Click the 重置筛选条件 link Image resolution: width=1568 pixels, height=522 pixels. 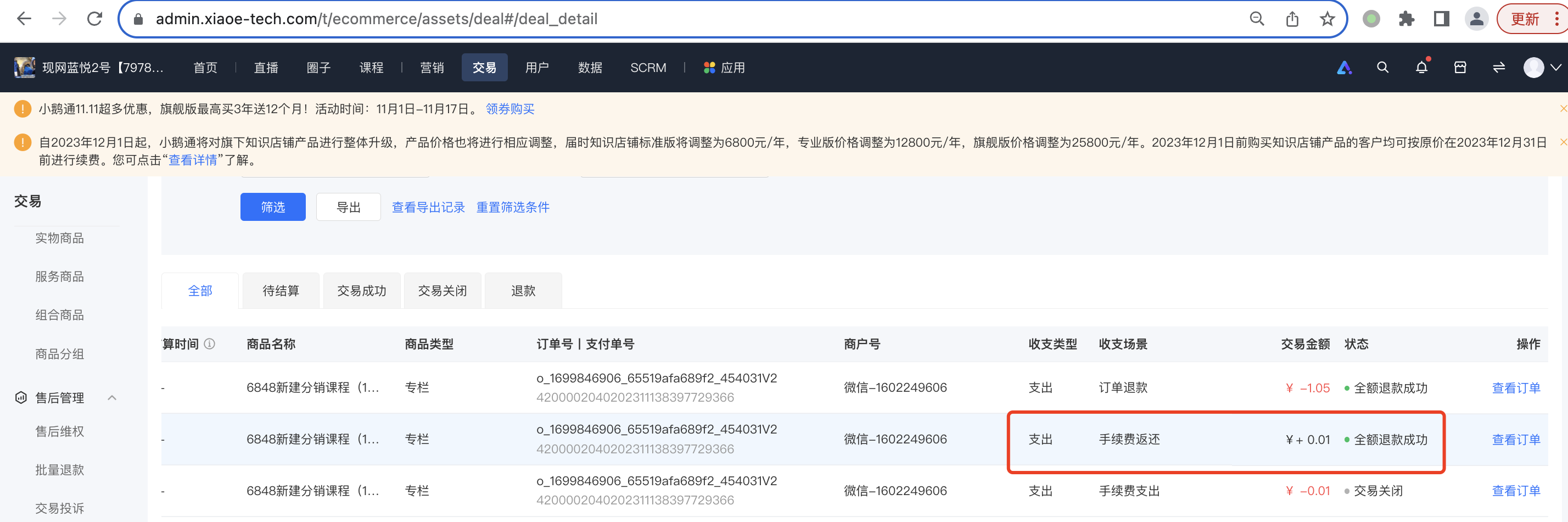tap(513, 207)
